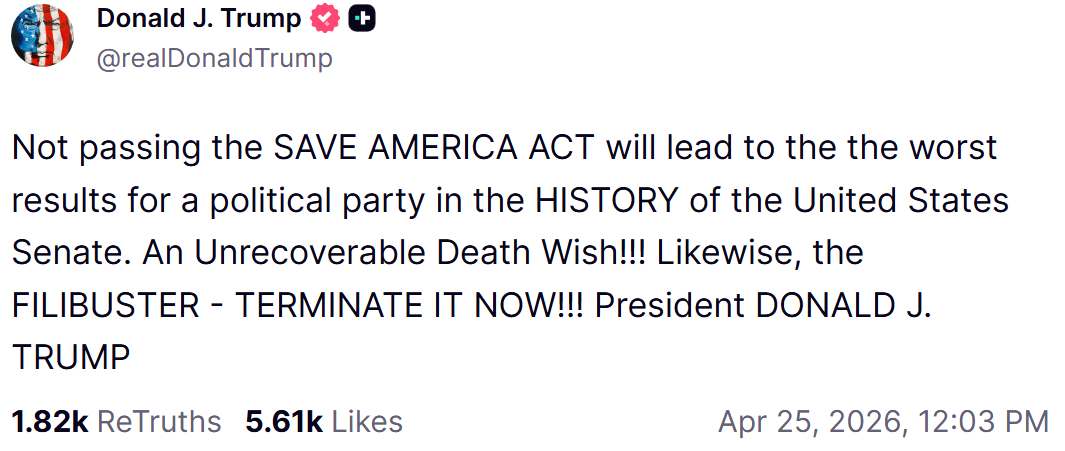View the 5.61k Likes number
Image resolution: width=1065 pixels, height=451 pixels.
click(283, 421)
